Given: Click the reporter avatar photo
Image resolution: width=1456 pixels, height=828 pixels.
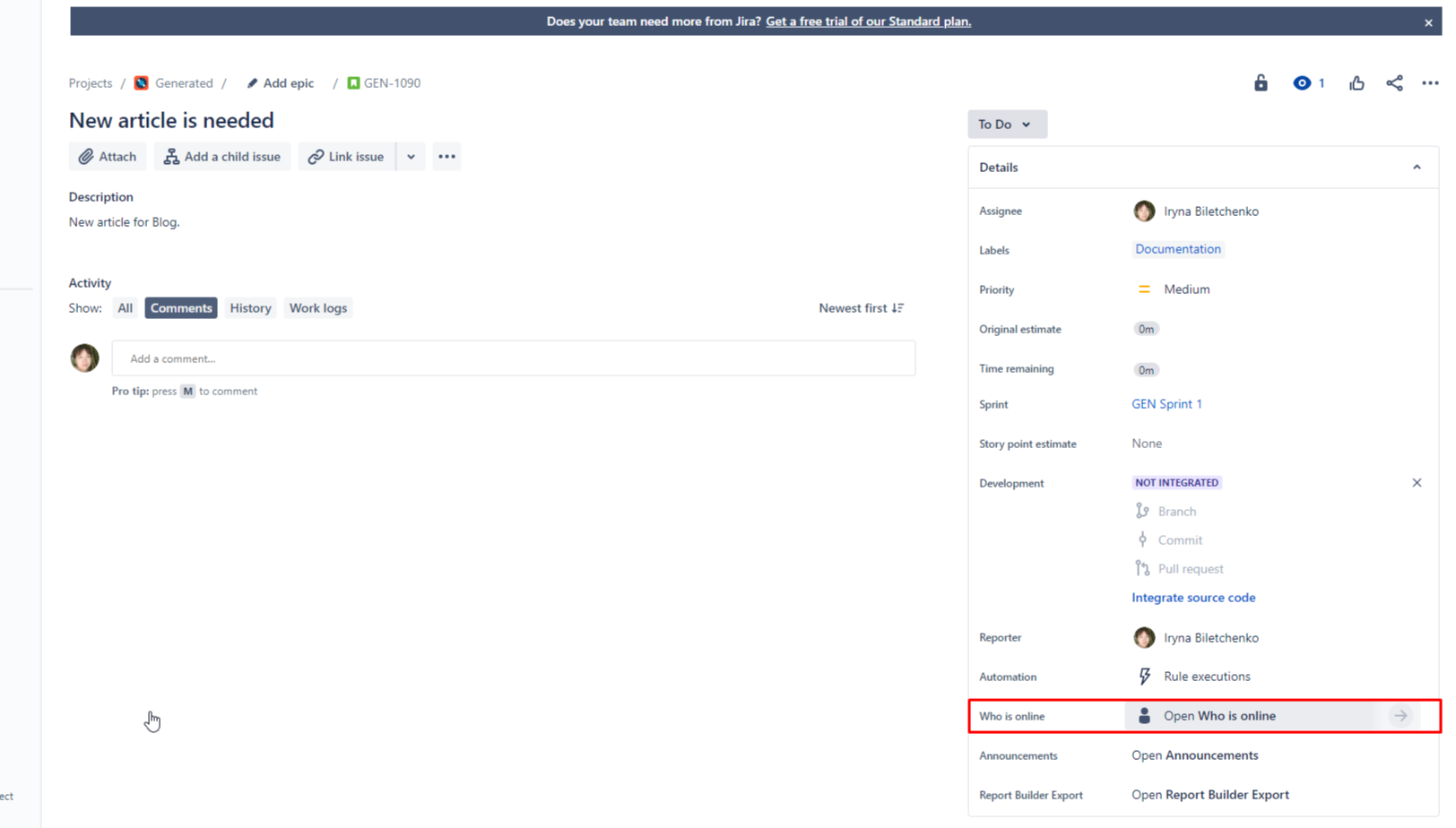Looking at the screenshot, I should point(1144,638).
